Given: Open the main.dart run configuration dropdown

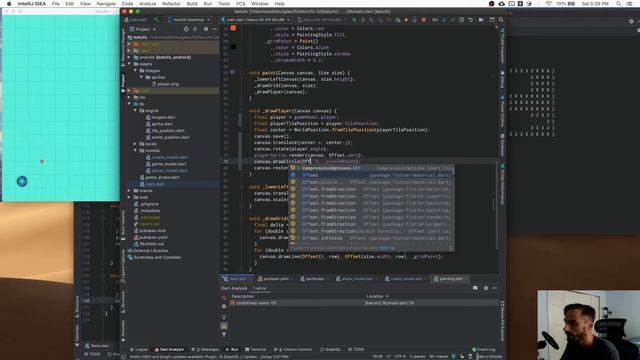Looking at the screenshot, I should [255, 20].
